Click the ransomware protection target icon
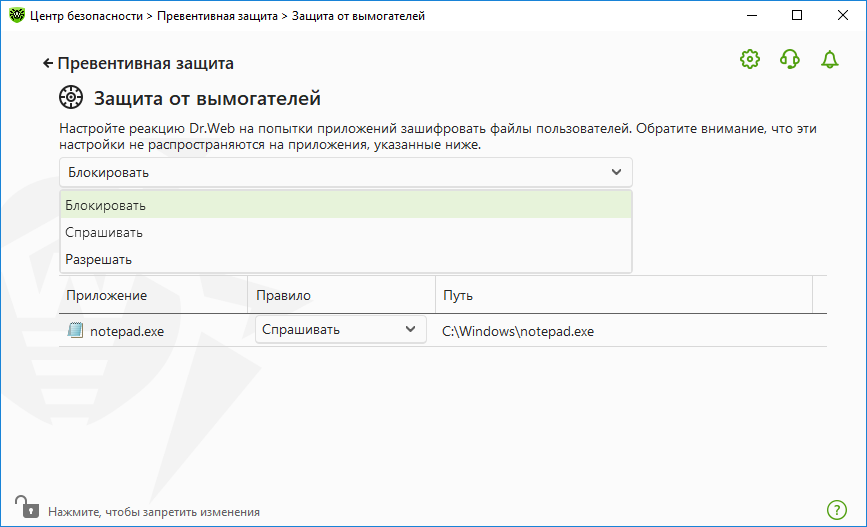 [x=71, y=97]
